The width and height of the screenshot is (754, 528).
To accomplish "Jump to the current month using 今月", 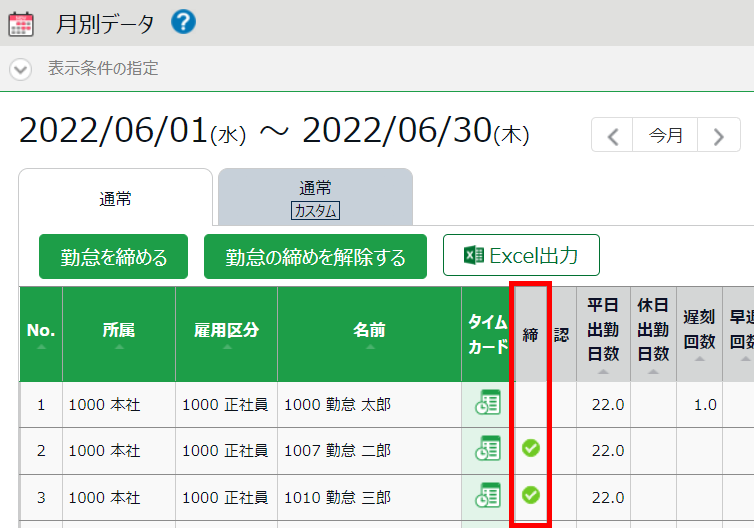I will [x=666, y=135].
